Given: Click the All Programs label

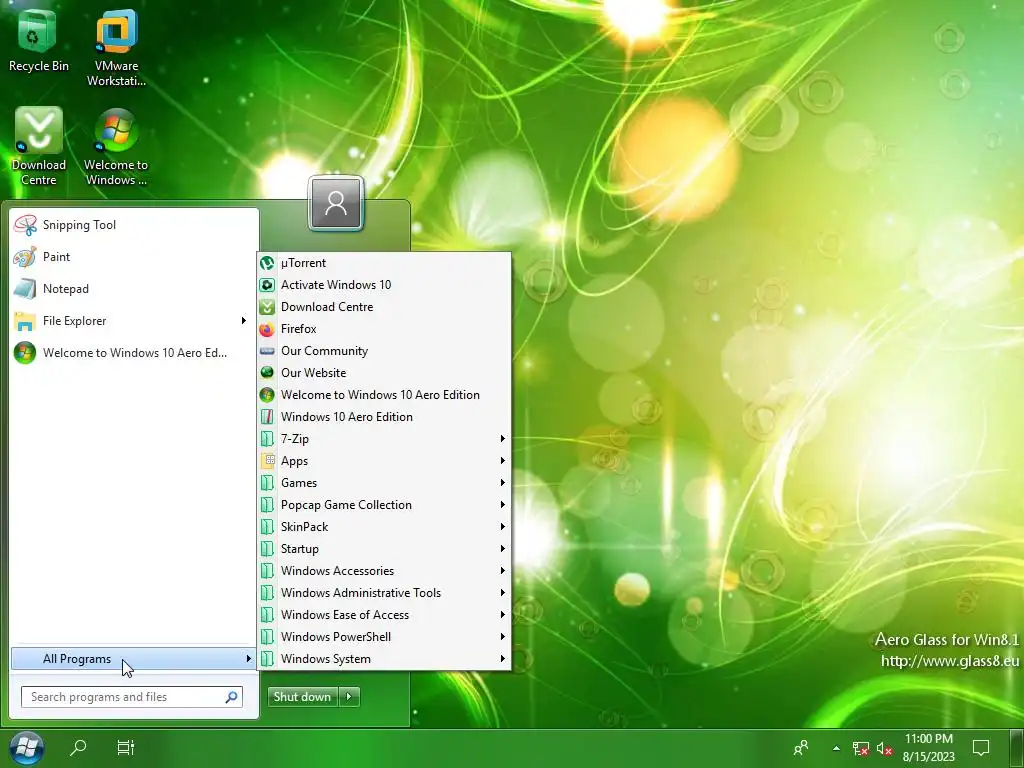Looking at the screenshot, I should coord(77,659).
